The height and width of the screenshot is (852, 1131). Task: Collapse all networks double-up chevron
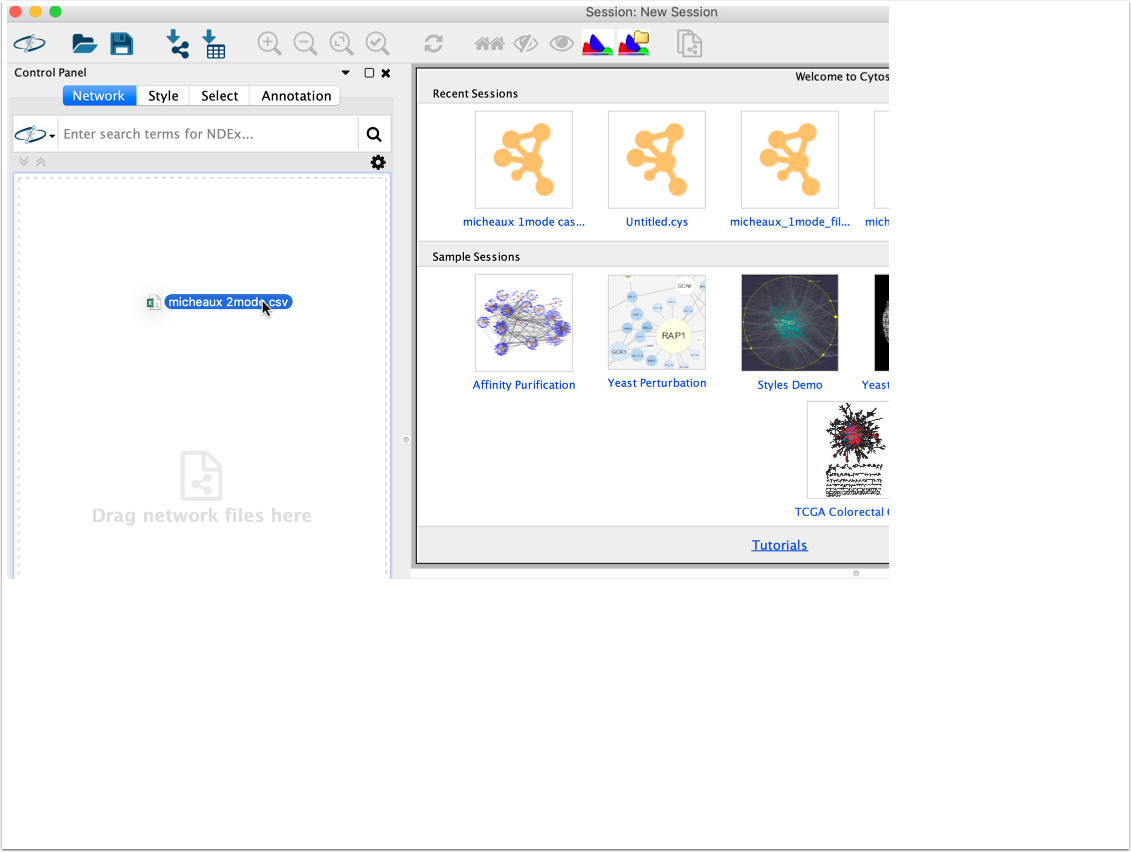coord(41,162)
